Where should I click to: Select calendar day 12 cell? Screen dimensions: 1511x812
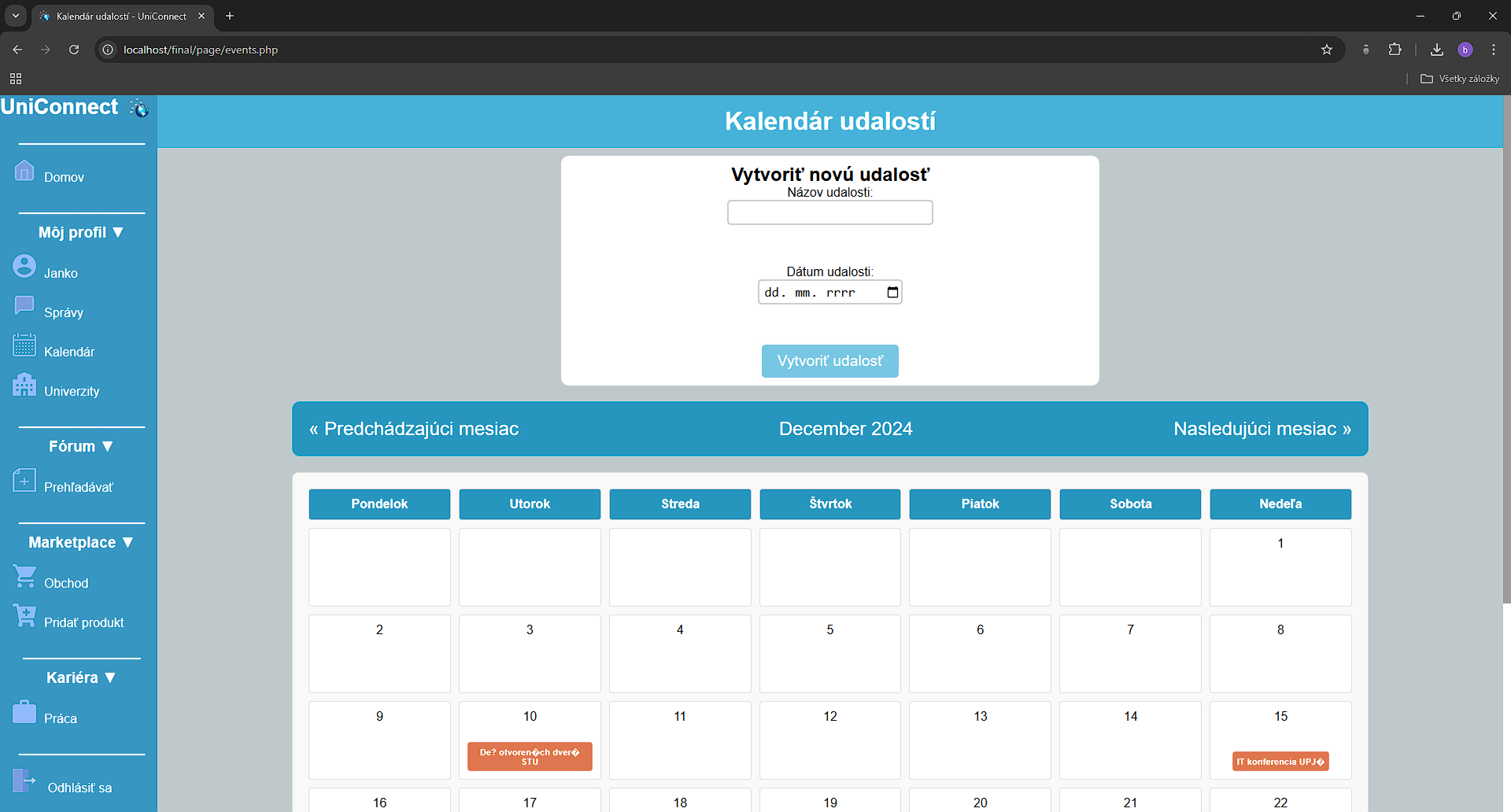830,740
